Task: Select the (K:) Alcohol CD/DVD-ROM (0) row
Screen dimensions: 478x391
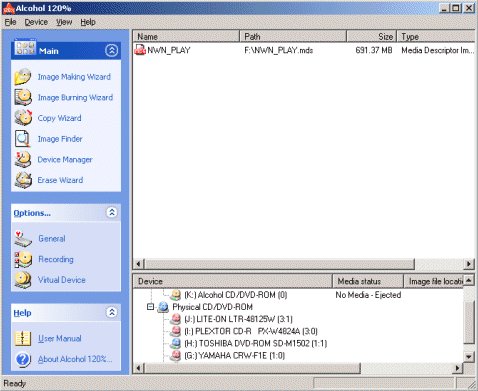Action: (236, 295)
